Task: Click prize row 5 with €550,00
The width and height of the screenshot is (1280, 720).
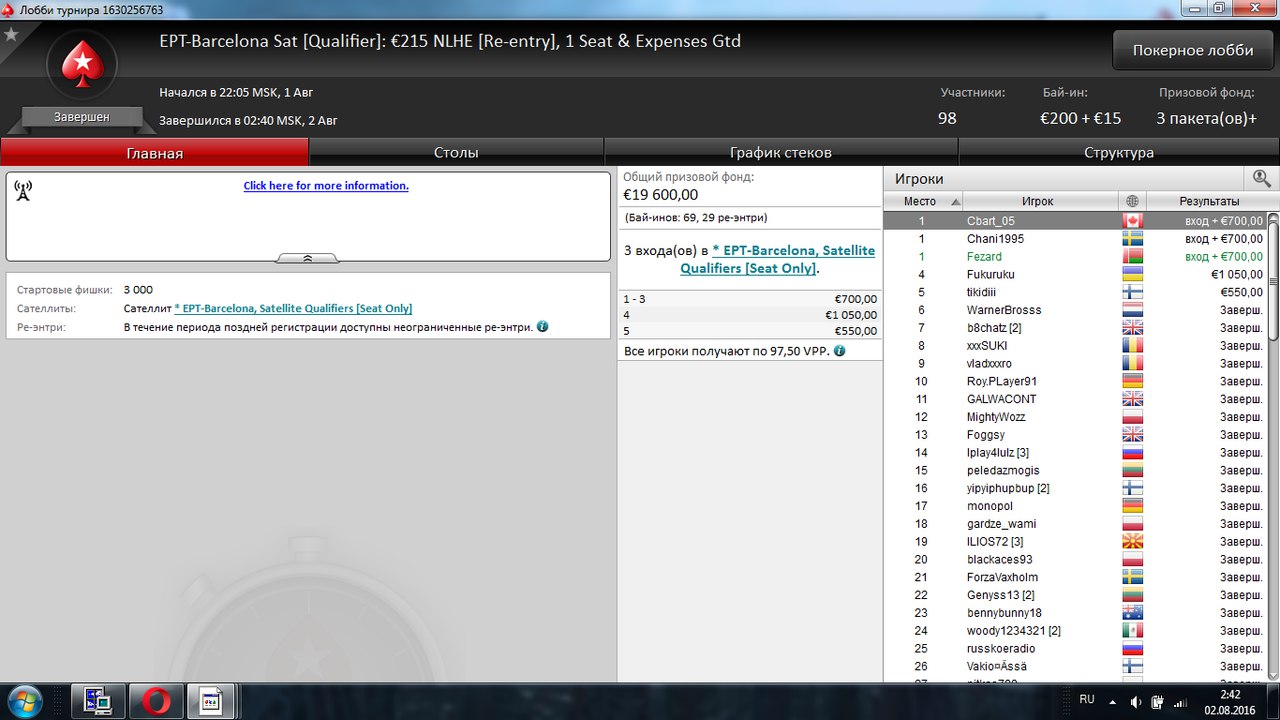Action: pos(750,331)
